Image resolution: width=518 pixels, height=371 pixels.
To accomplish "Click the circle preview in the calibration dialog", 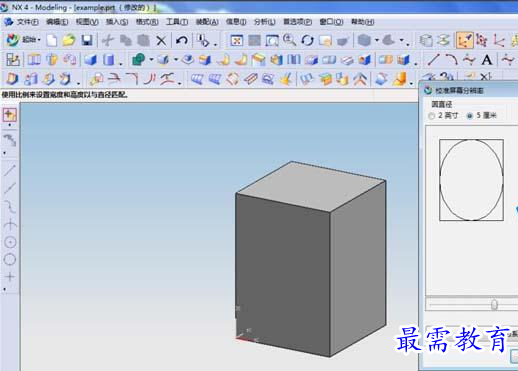I will 471,180.
